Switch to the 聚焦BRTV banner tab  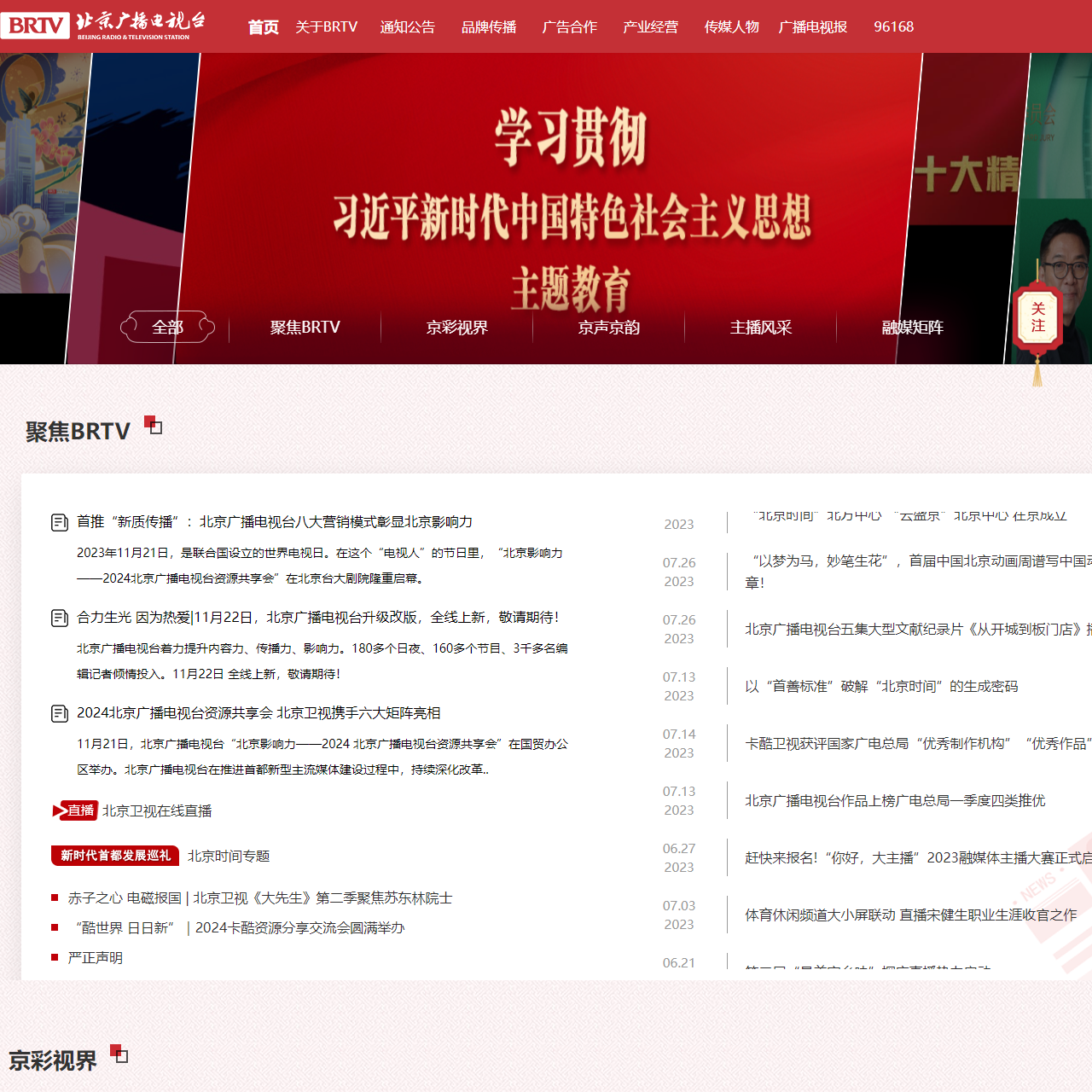305,328
